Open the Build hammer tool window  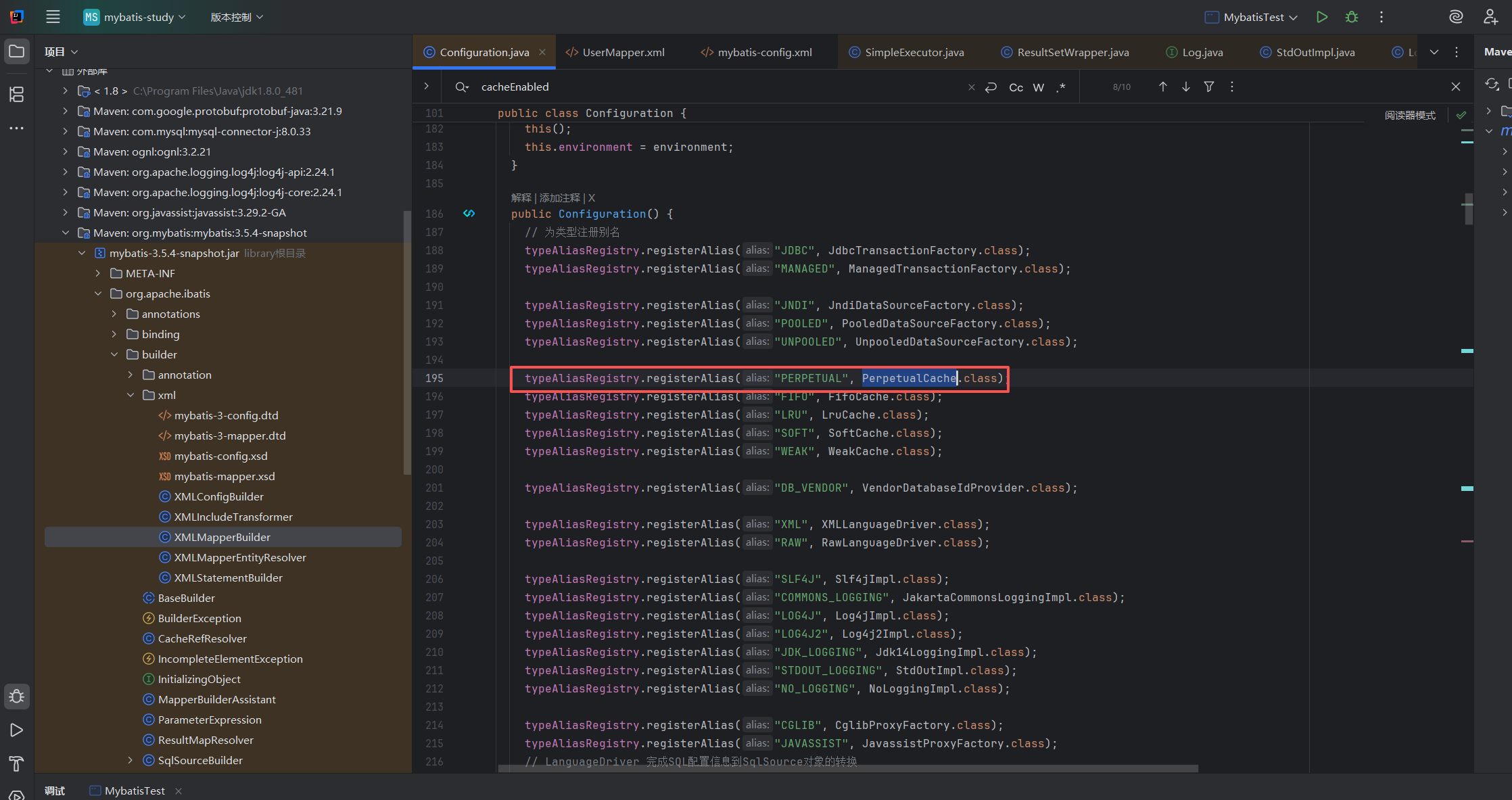coord(17,764)
